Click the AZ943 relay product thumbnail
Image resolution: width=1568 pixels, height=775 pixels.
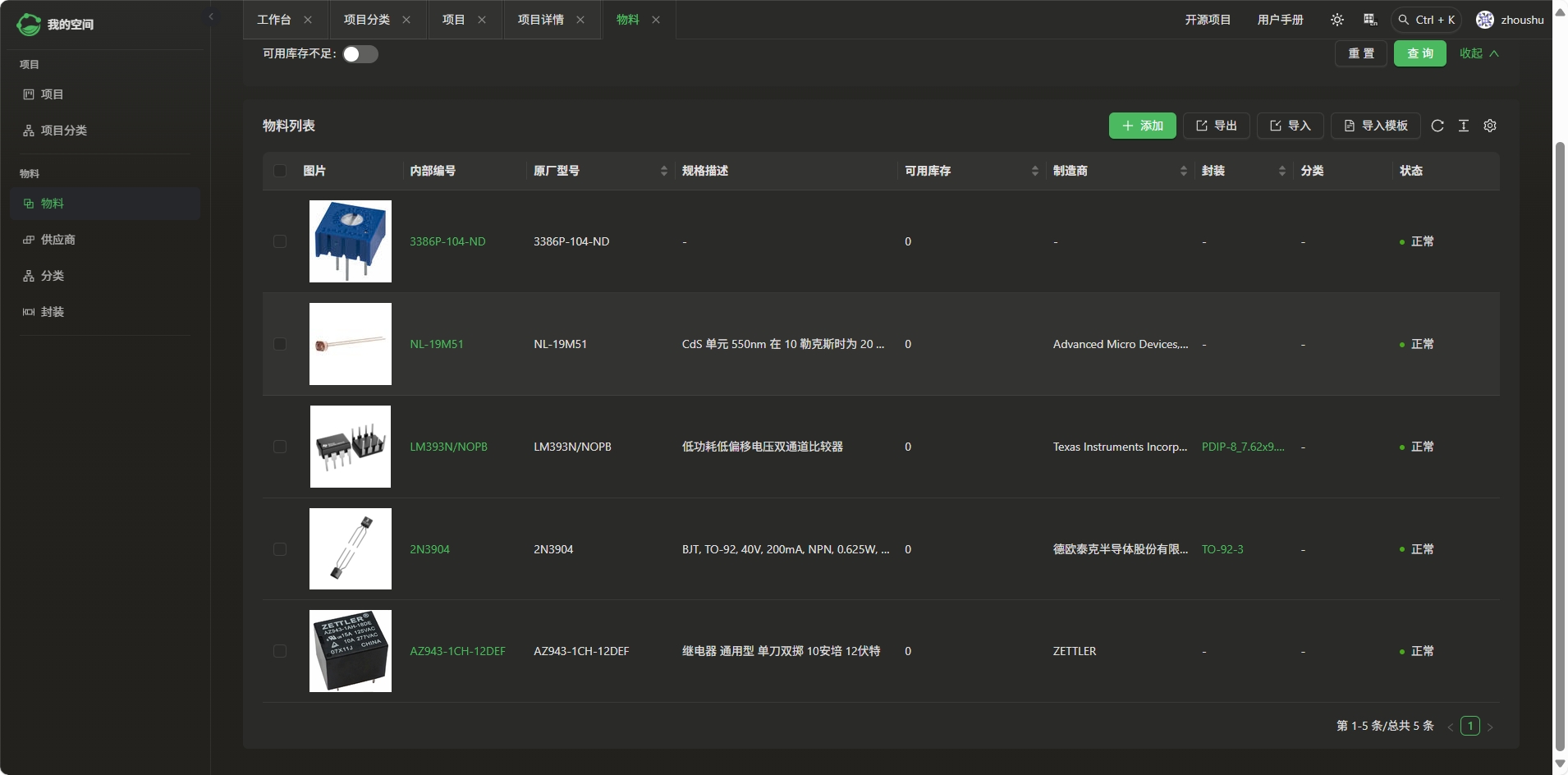[351, 651]
